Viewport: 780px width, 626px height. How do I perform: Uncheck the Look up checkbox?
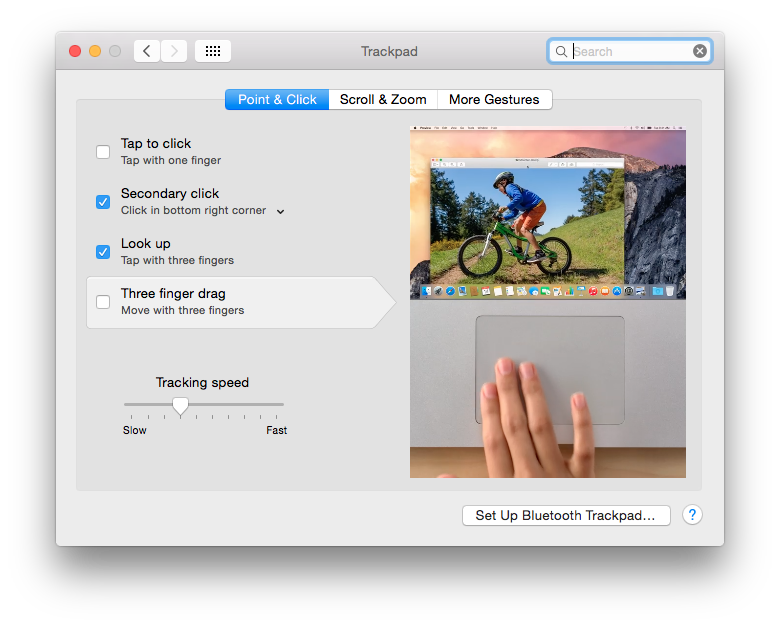point(103,252)
